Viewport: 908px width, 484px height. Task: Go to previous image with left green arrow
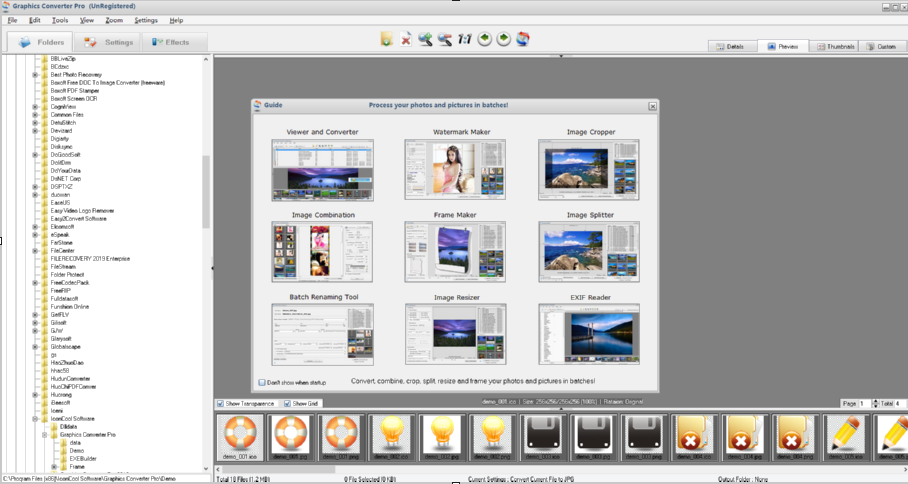(x=485, y=39)
